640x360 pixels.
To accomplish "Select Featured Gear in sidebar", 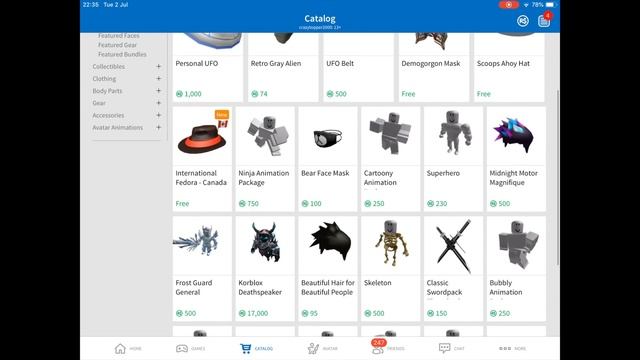I will 118,45.
